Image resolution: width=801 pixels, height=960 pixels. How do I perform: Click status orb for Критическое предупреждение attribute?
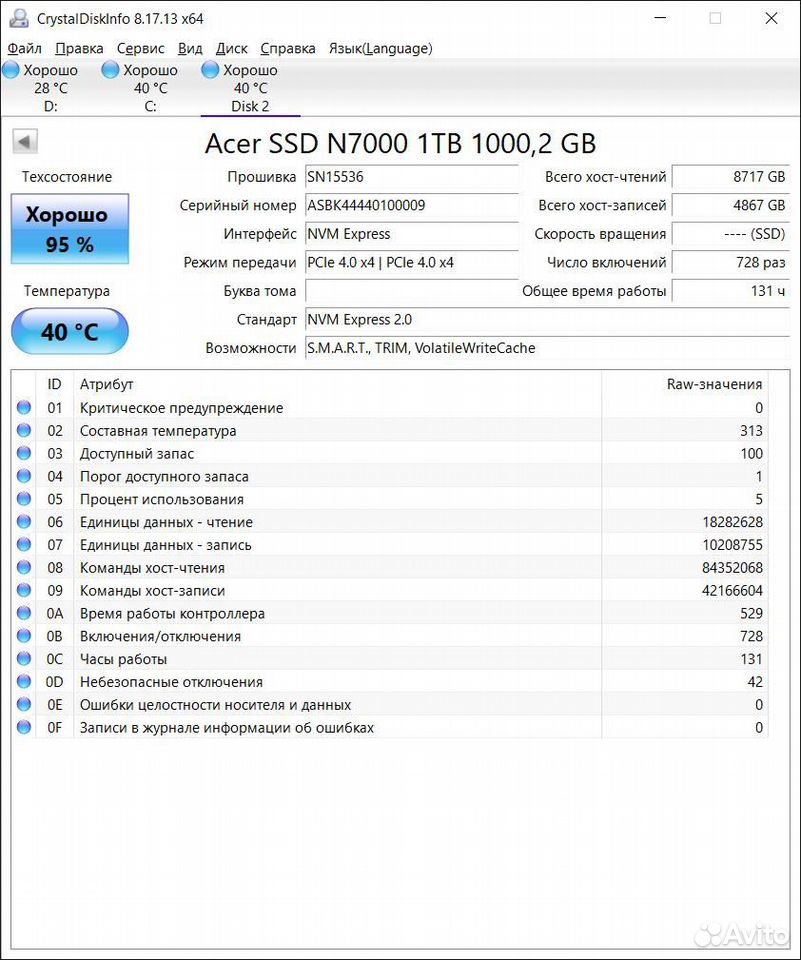click(24, 408)
